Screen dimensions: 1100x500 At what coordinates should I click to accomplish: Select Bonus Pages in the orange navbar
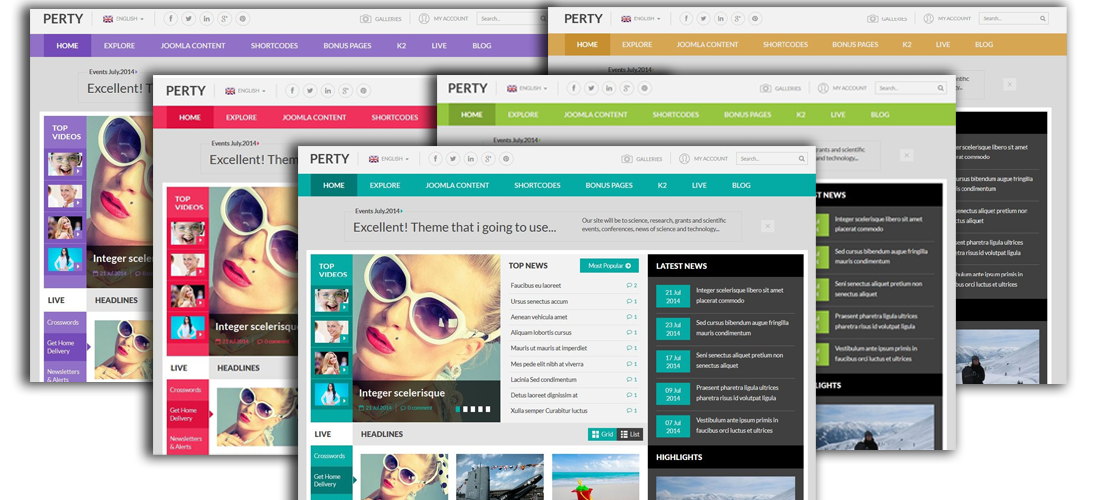coord(855,45)
